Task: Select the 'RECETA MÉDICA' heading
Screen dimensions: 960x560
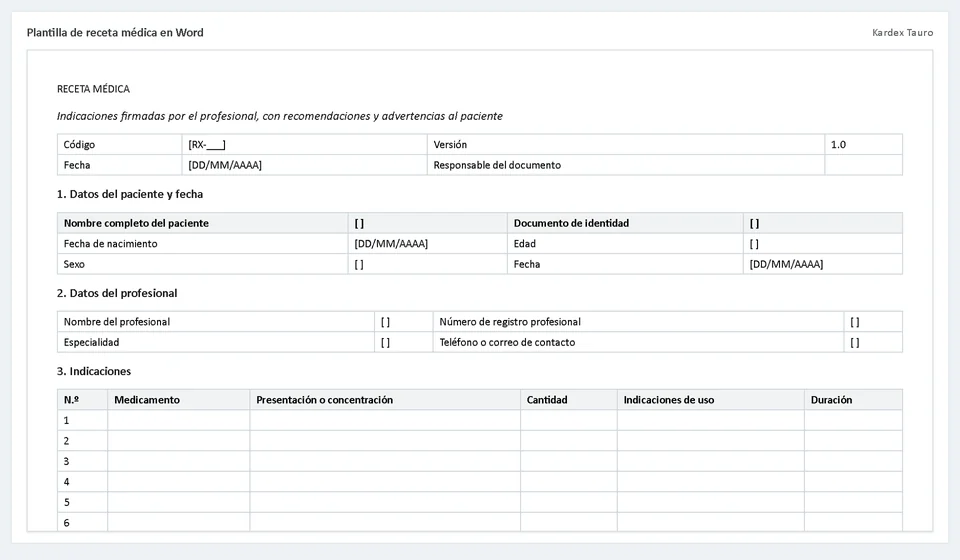Action: tap(93, 89)
